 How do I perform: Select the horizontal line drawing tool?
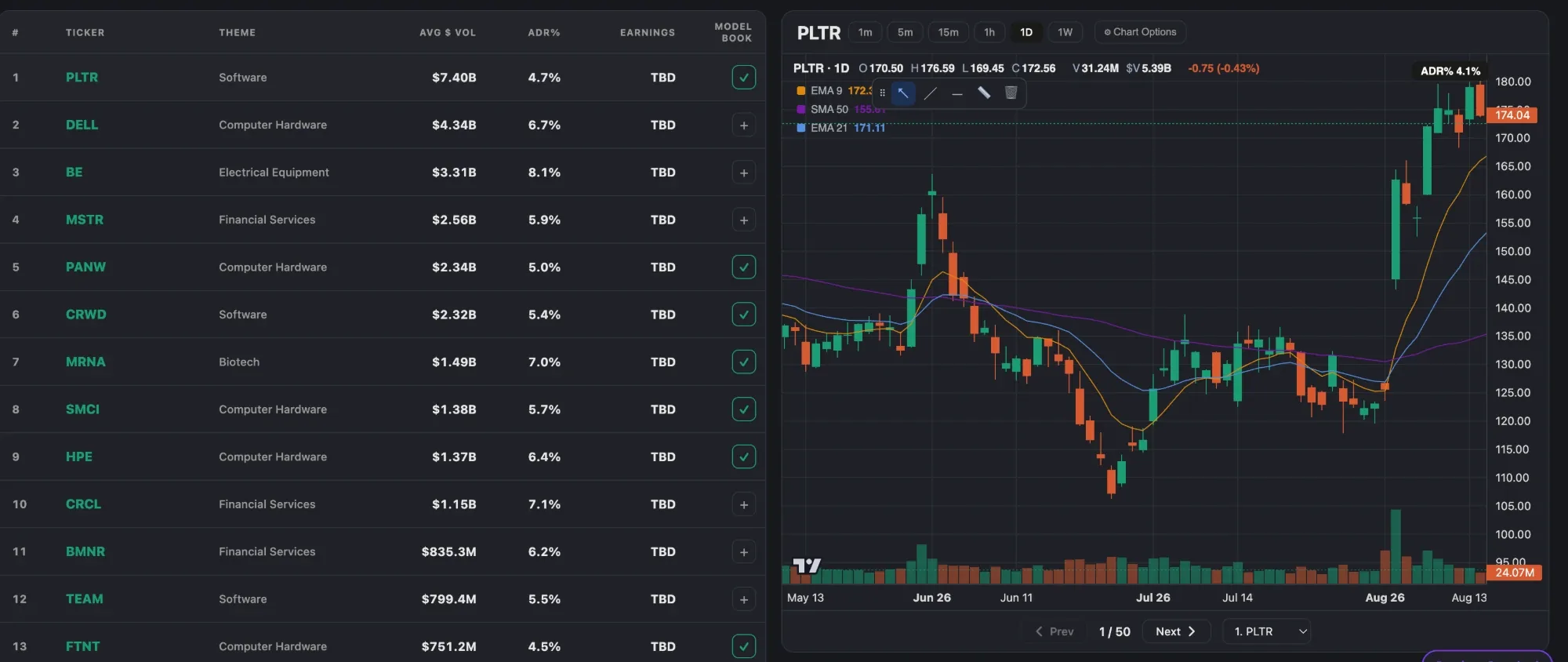point(957,93)
